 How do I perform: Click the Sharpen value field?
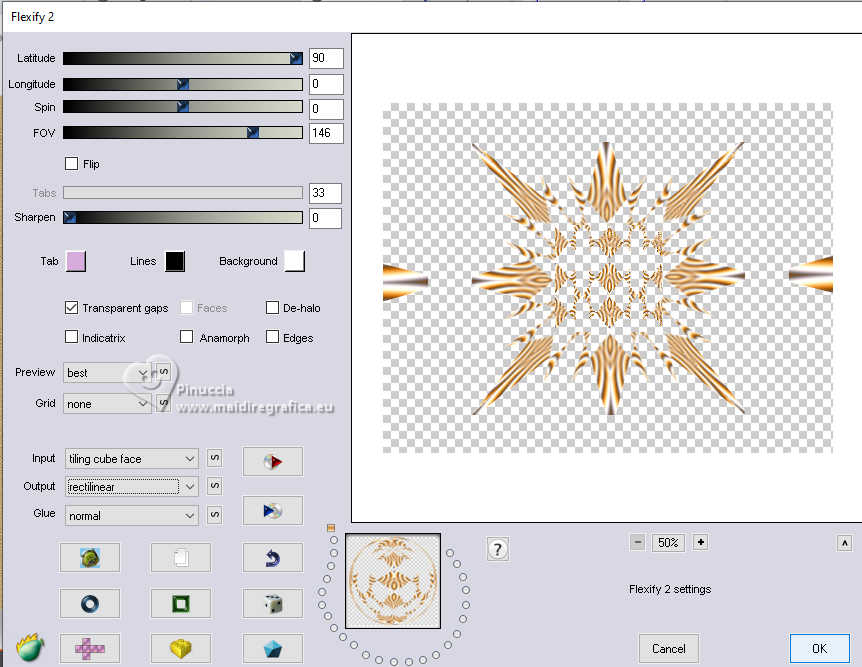(325, 218)
